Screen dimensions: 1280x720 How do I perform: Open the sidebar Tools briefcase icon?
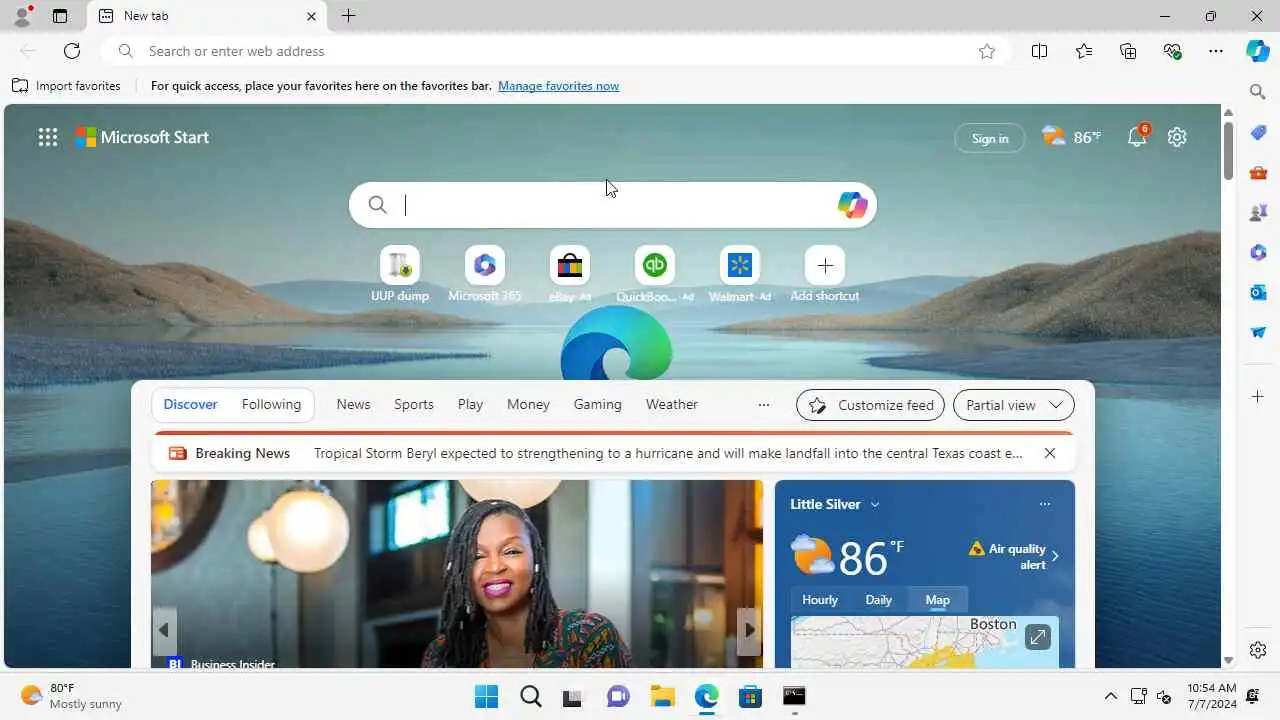1258,173
